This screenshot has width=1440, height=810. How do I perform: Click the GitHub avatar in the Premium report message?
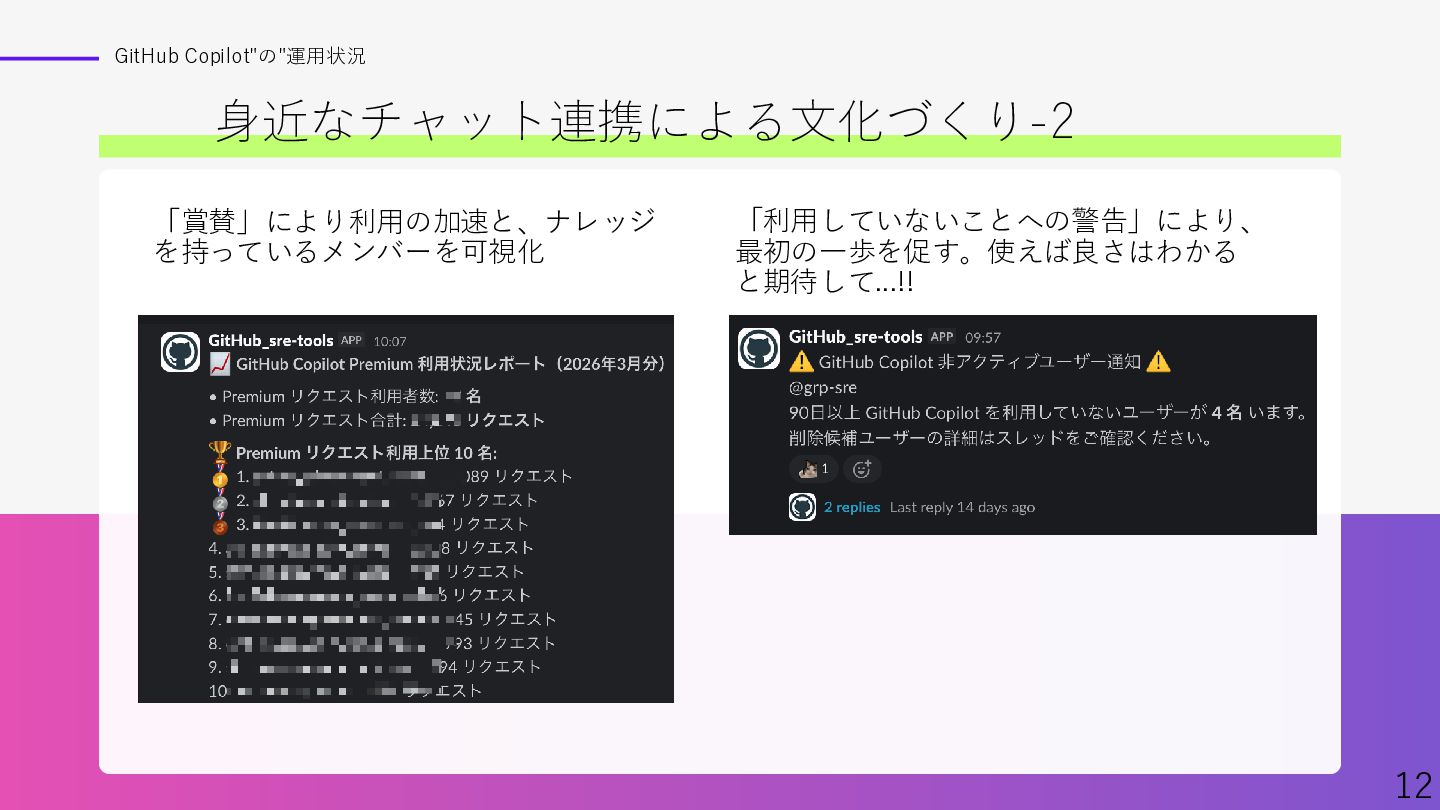click(180, 352)
